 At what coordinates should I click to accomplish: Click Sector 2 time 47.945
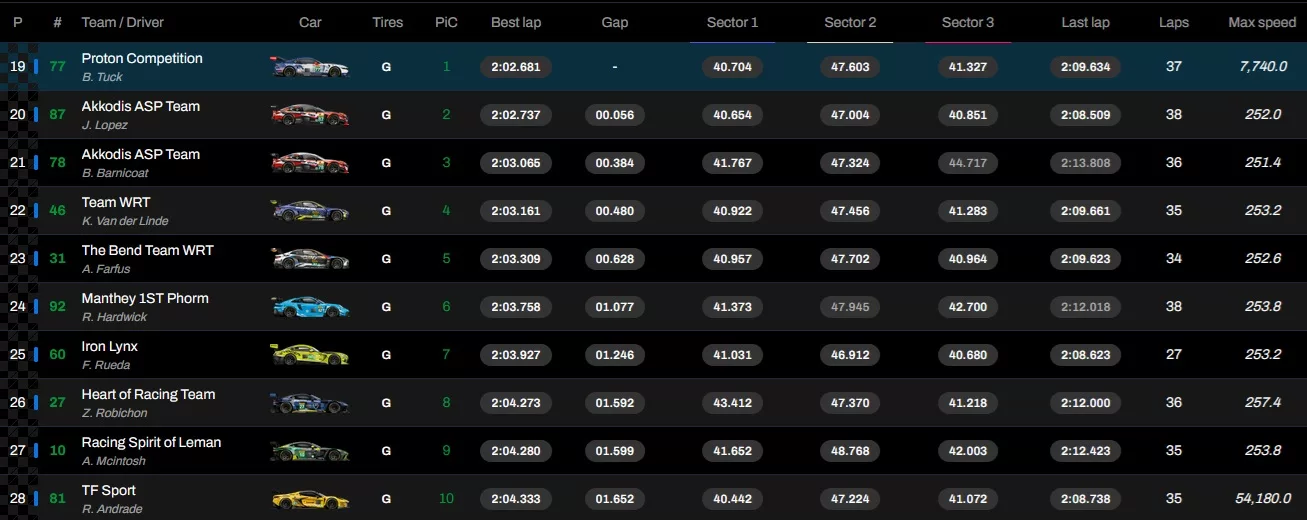click(x=850, y=307)
